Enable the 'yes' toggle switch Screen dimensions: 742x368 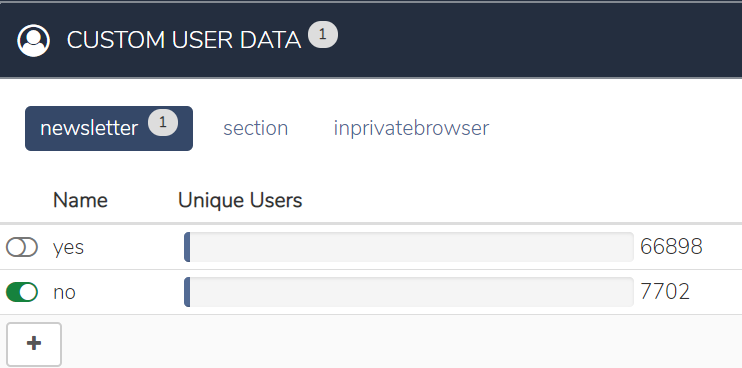tap(22, 247)
